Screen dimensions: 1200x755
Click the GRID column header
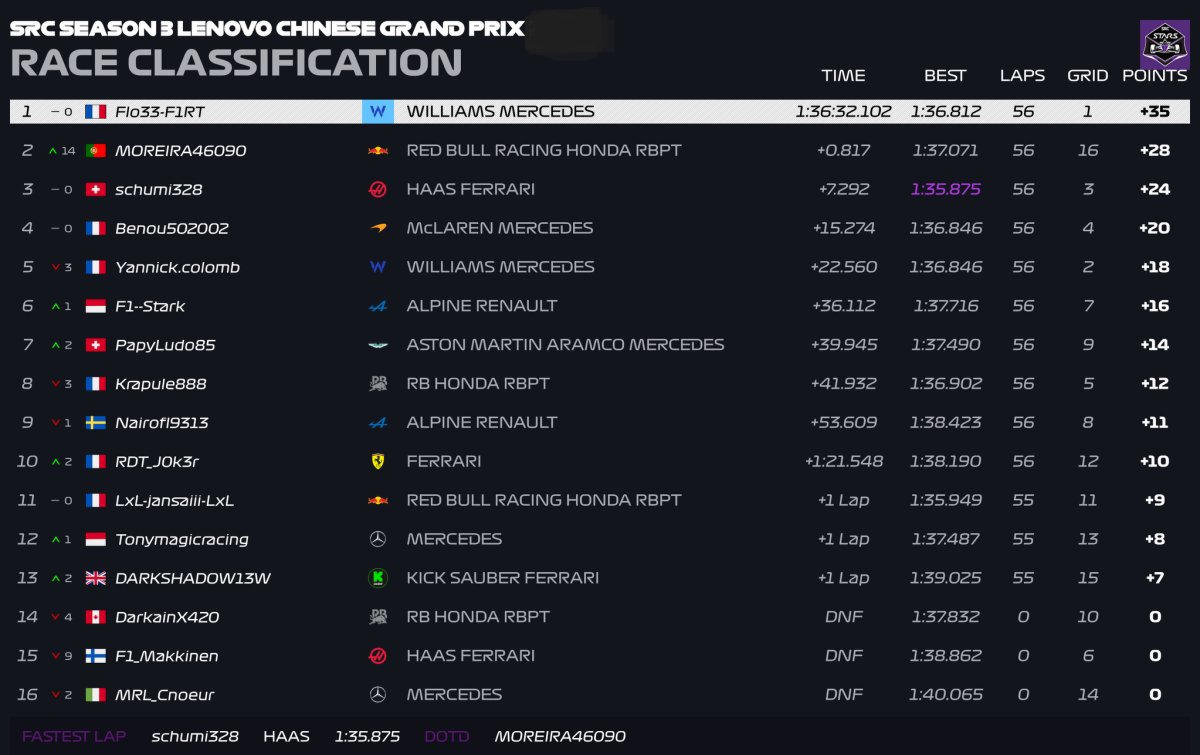[x=1087, y=76]
